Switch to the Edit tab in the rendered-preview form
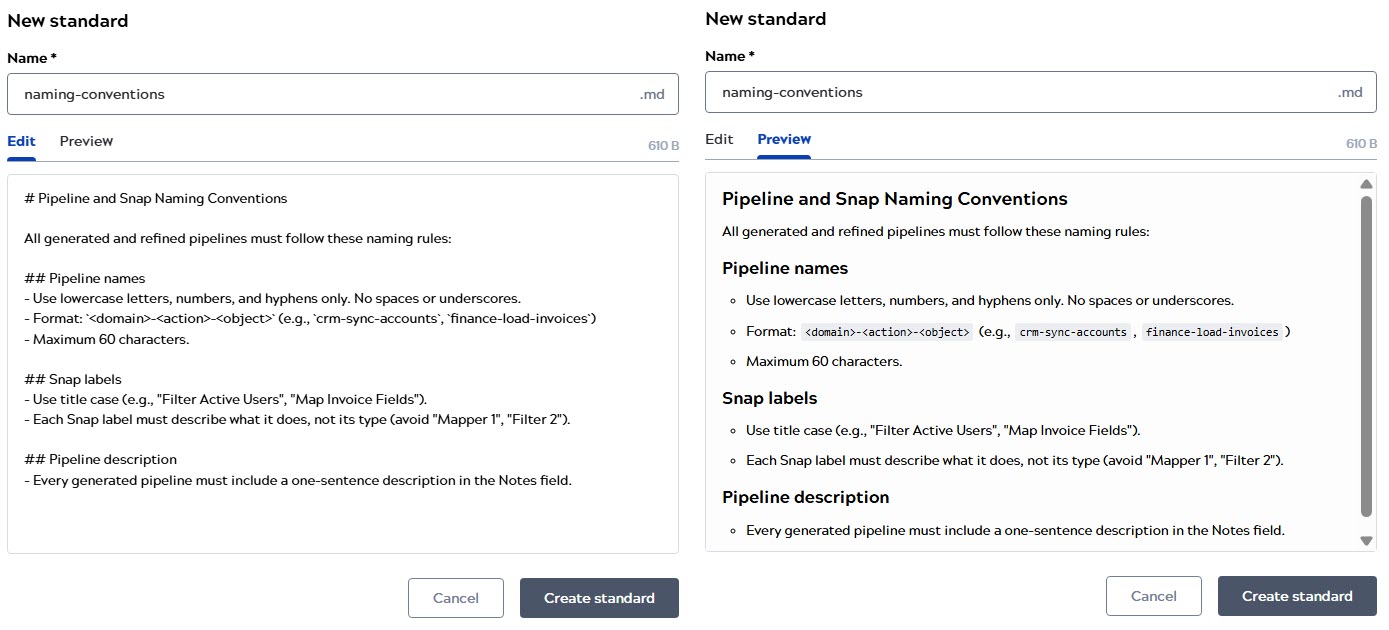The image size is (1389, 630). pyautogui.click(x=719, y=139)
